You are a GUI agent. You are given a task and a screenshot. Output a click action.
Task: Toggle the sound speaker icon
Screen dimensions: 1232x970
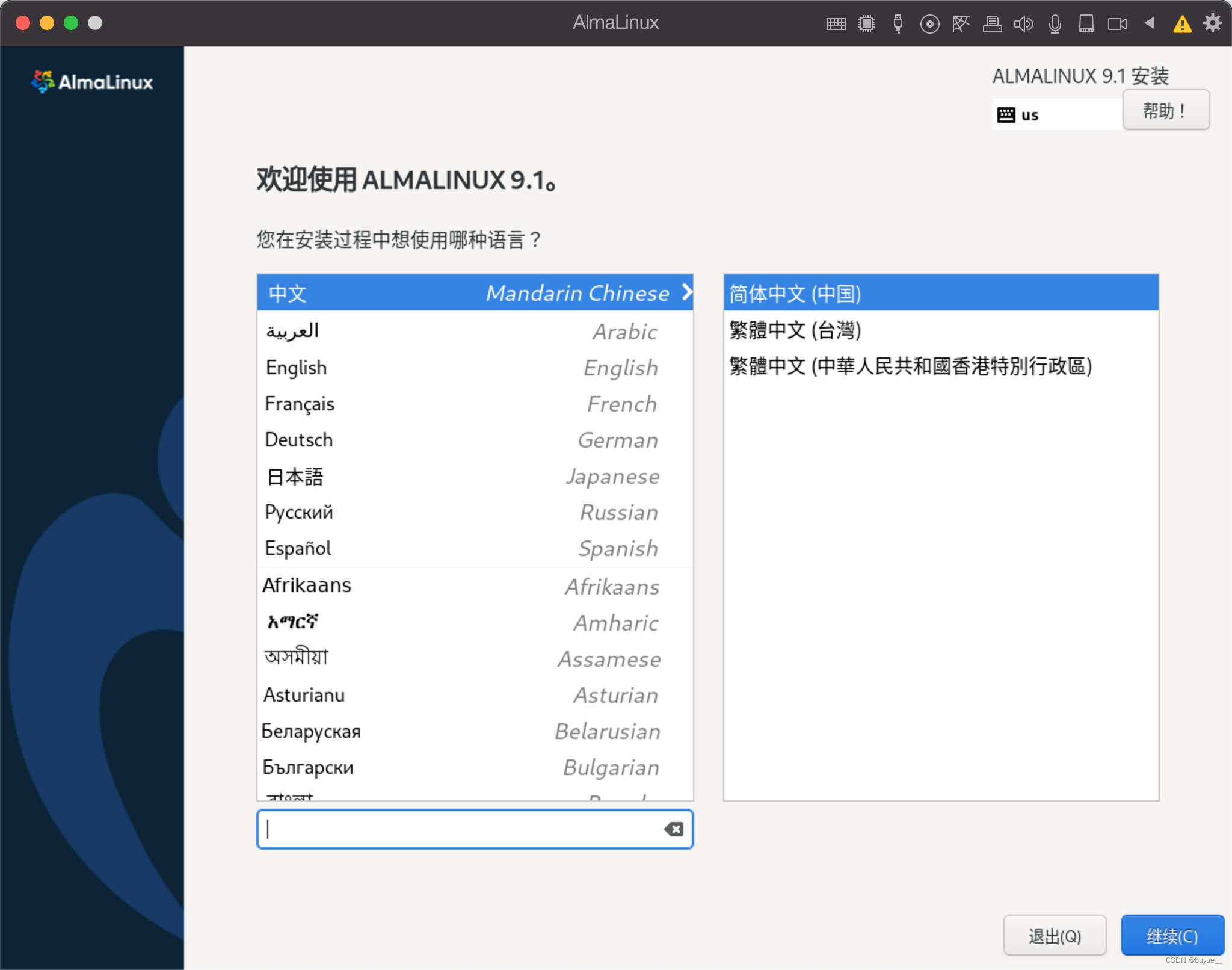click(1023, 24)
